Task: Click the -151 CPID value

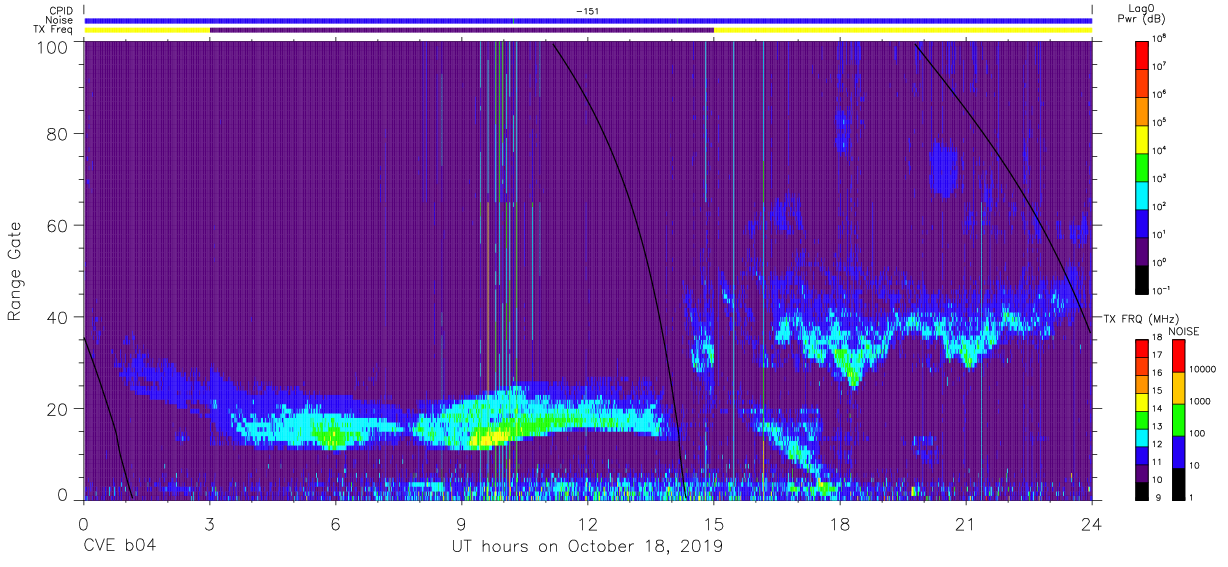Action: (x=587, y=11)
